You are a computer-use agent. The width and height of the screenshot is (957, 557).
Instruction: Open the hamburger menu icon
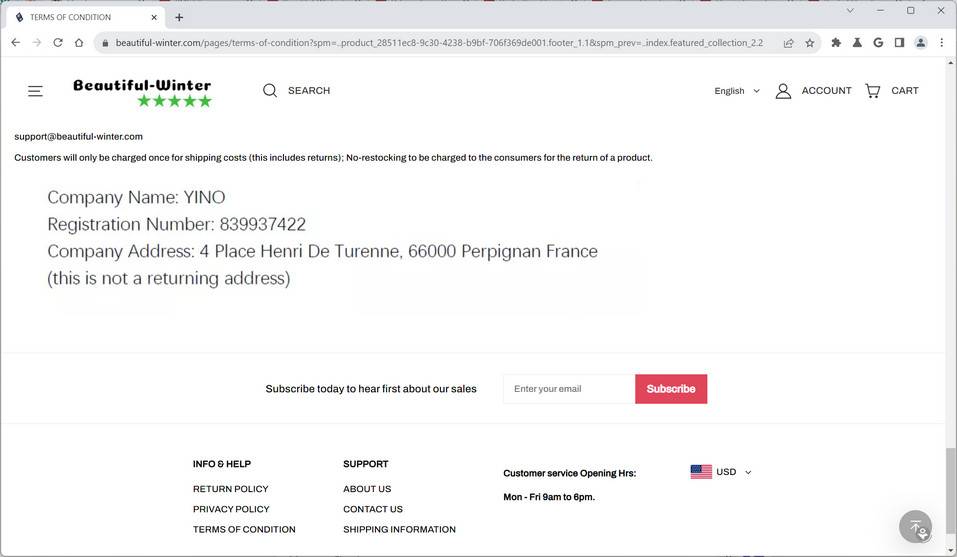pyautogui.click(x=35, y=91)
